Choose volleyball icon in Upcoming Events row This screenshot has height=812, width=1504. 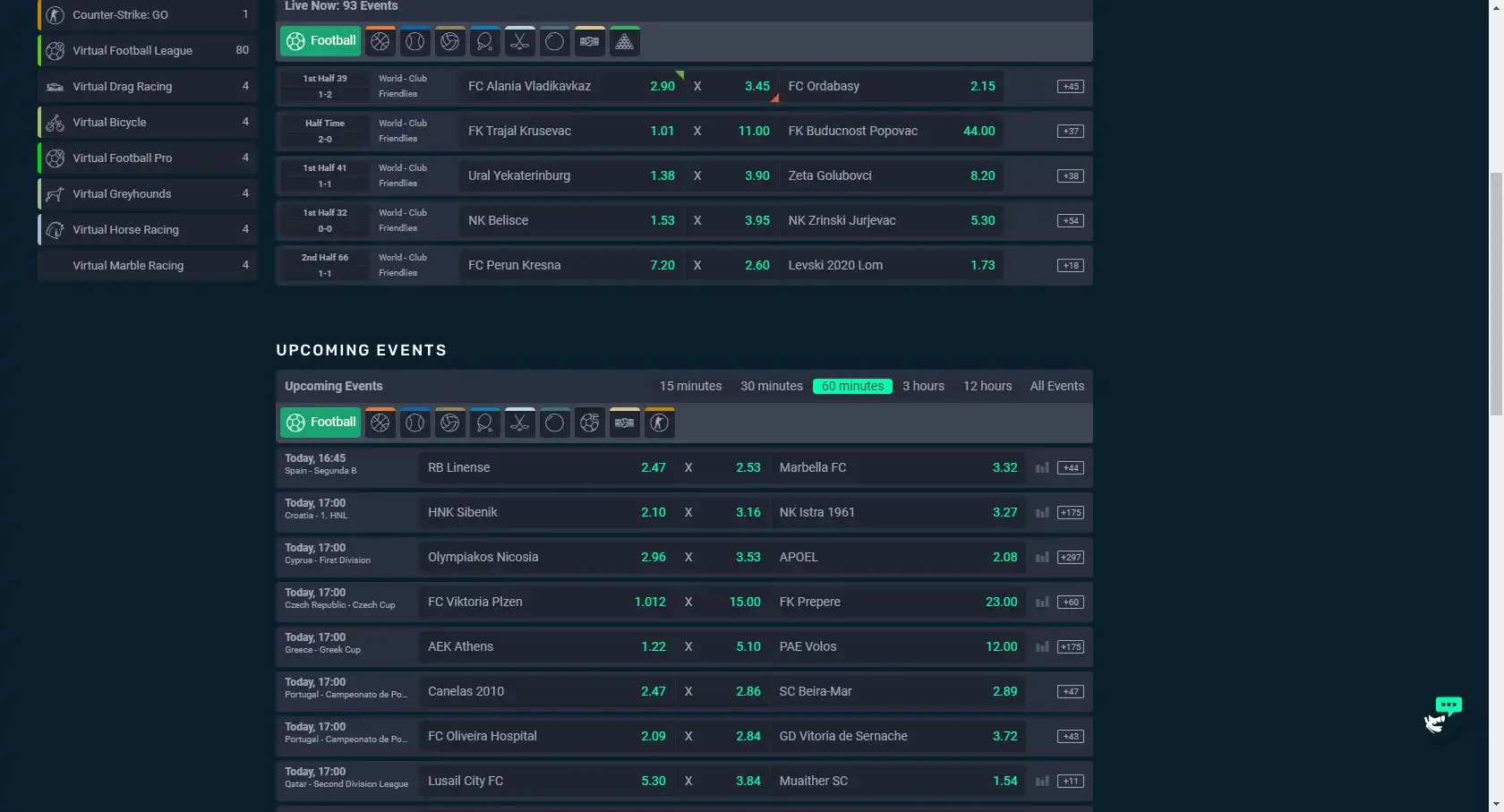point(450,423)
